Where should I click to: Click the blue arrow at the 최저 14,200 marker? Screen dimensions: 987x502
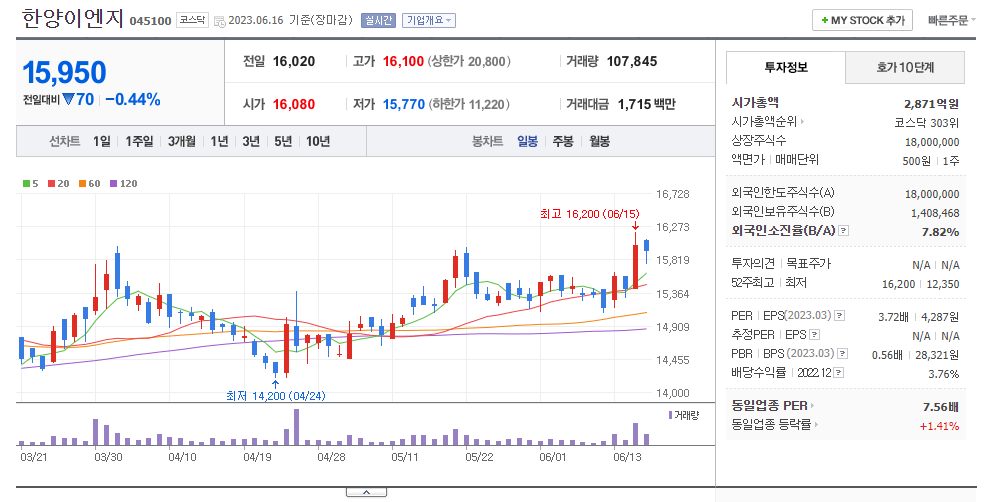(275, 384)
